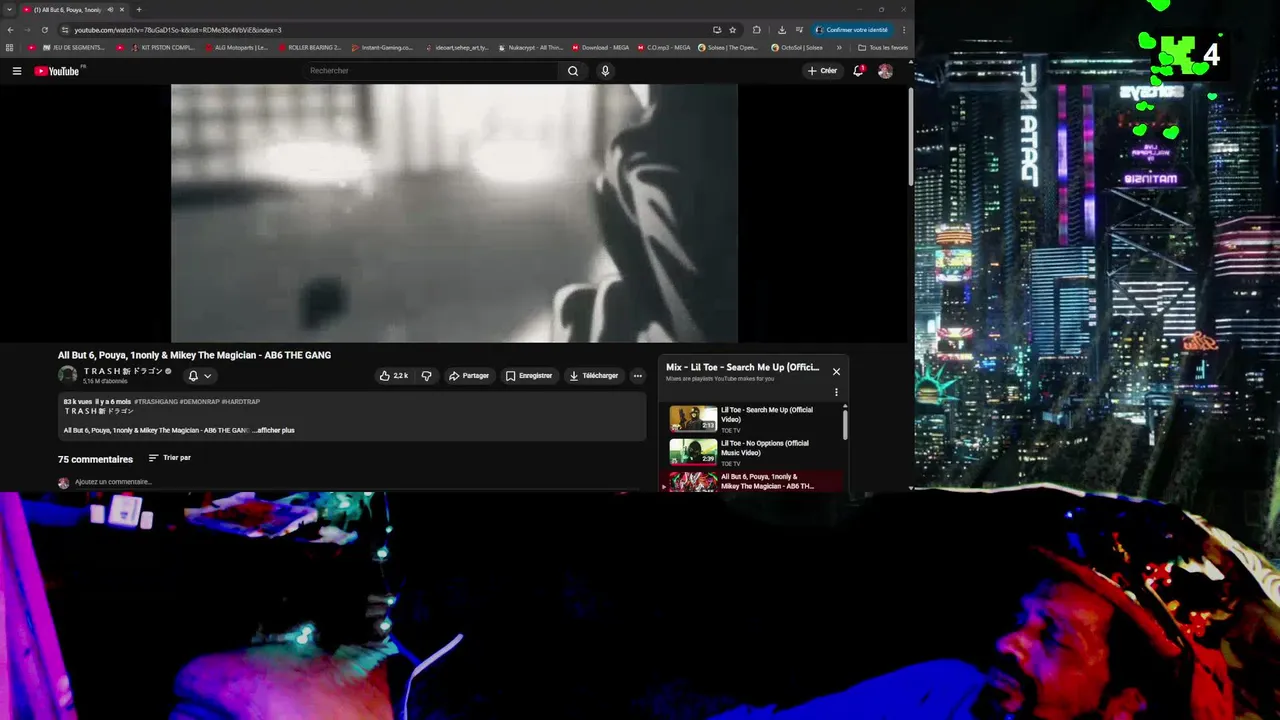Show more bookmarks with chevron

839,47
